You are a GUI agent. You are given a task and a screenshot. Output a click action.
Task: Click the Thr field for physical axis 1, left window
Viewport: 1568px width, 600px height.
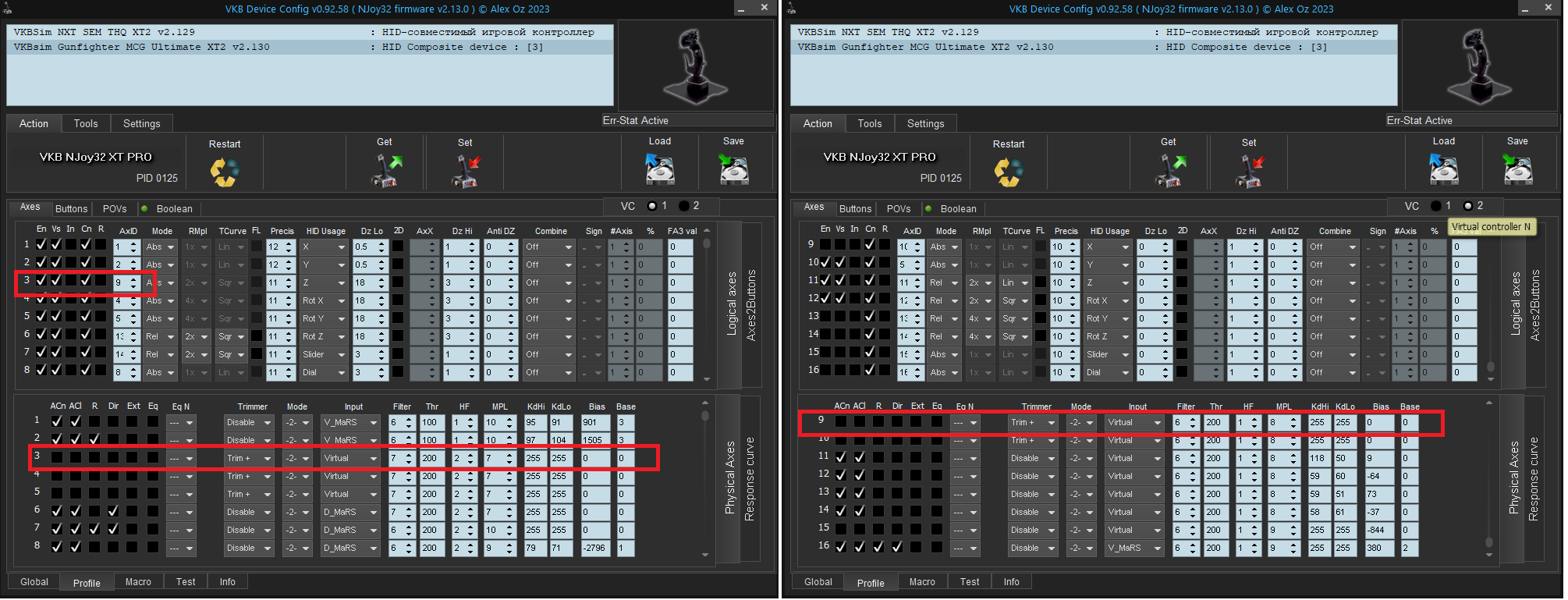tap(431, 422)
